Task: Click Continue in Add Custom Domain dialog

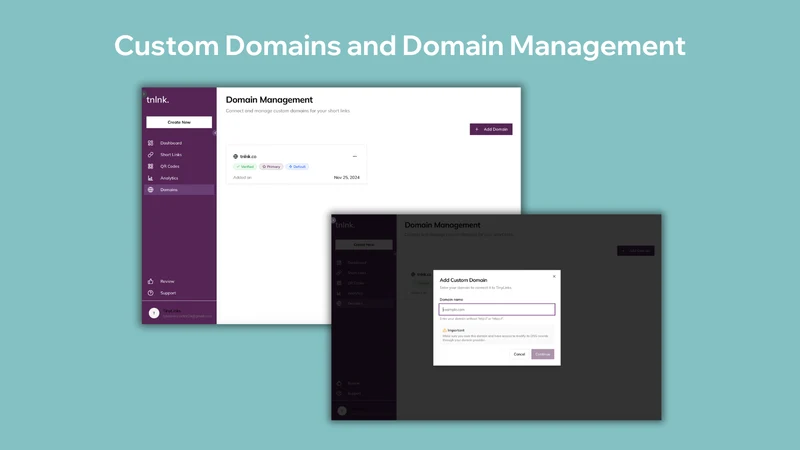Action: (542, 354)
